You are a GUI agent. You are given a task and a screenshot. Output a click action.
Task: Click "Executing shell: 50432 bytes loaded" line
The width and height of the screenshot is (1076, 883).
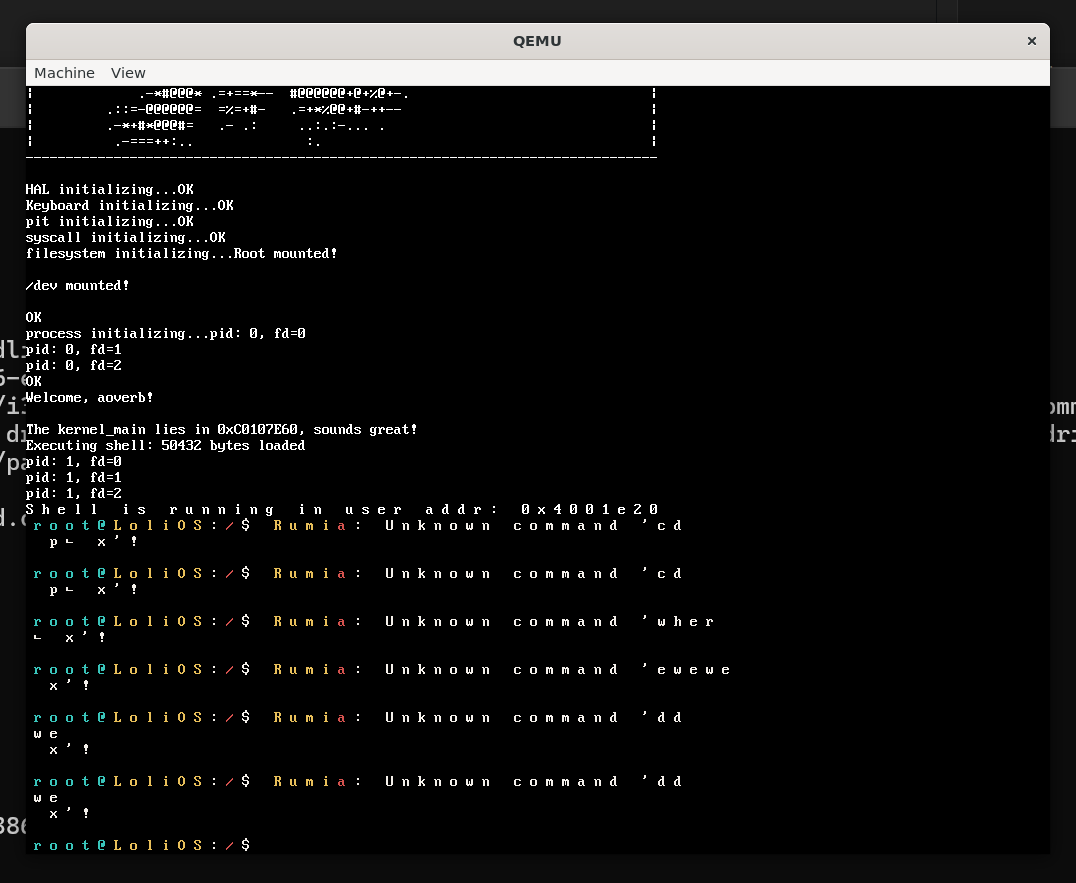click(165, 445)
